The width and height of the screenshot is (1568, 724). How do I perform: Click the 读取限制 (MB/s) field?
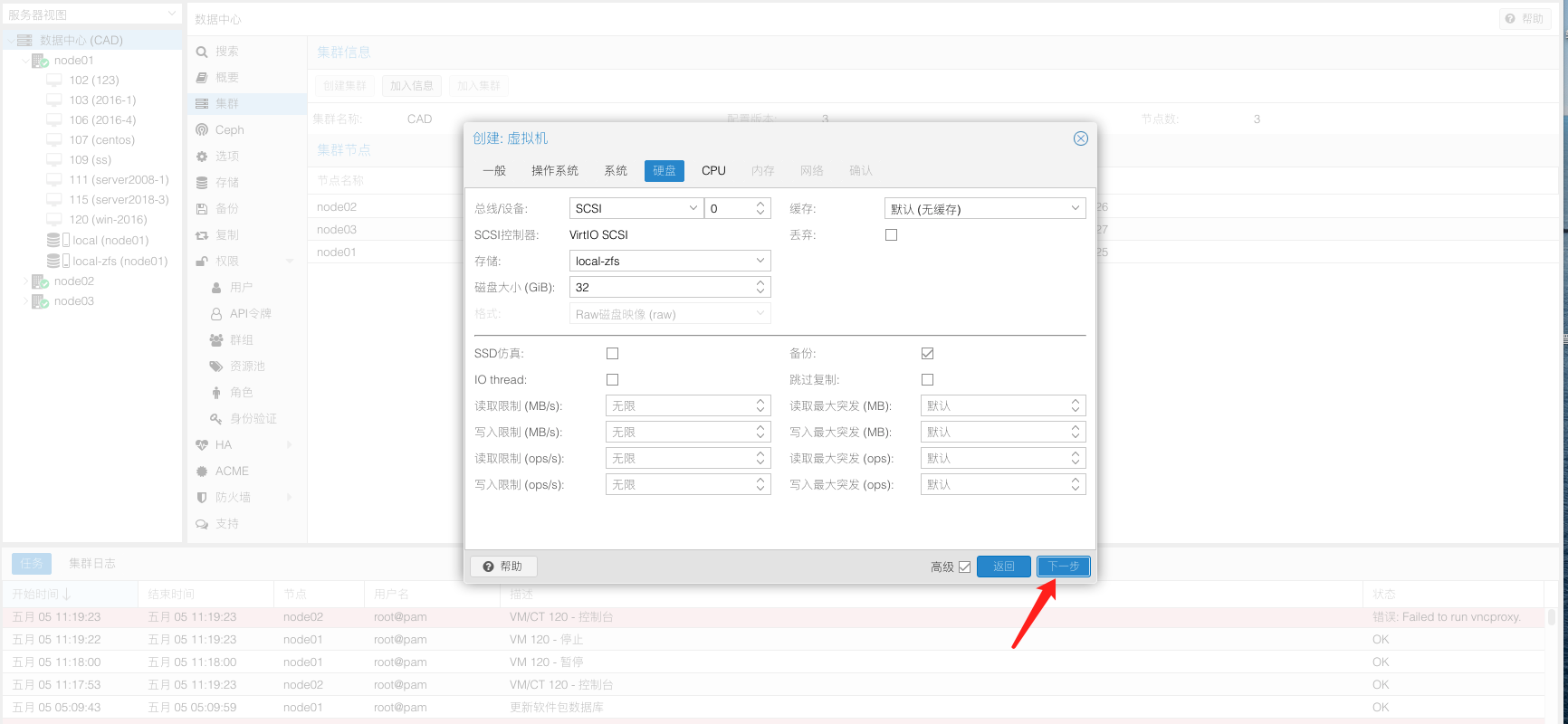[688, 405]
